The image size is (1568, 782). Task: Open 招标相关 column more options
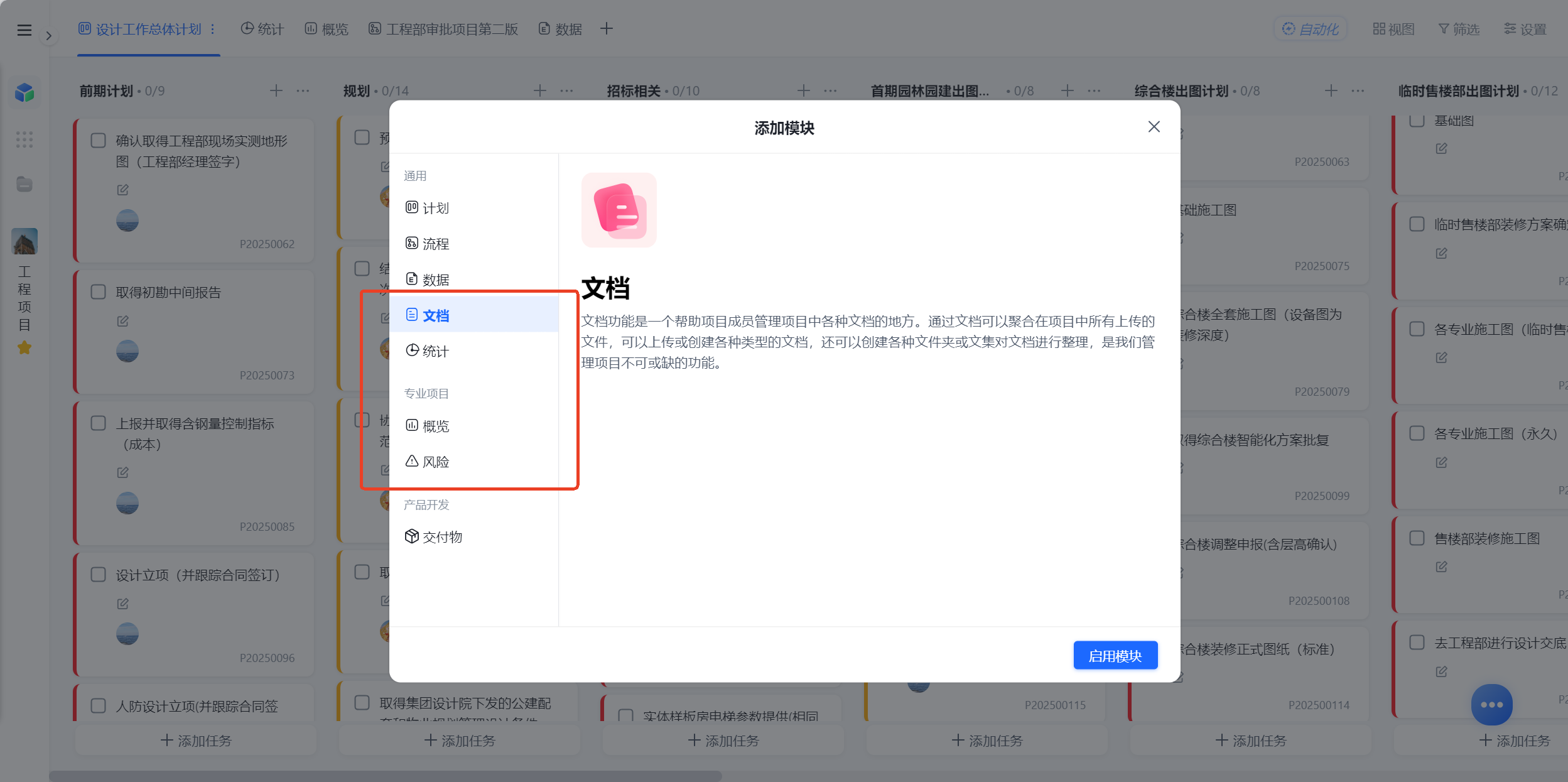(x=830, y=91)
